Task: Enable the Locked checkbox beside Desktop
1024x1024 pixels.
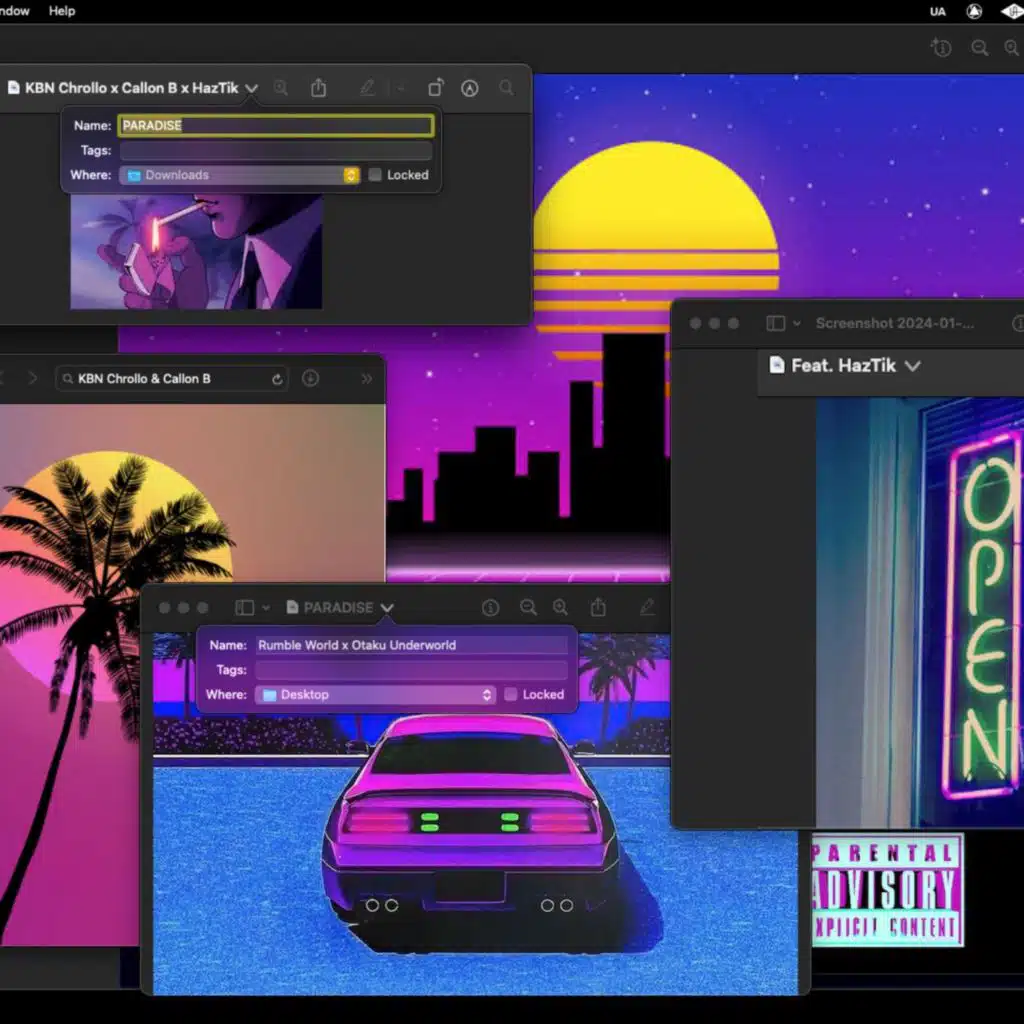Action: click(x=511, y=694)
